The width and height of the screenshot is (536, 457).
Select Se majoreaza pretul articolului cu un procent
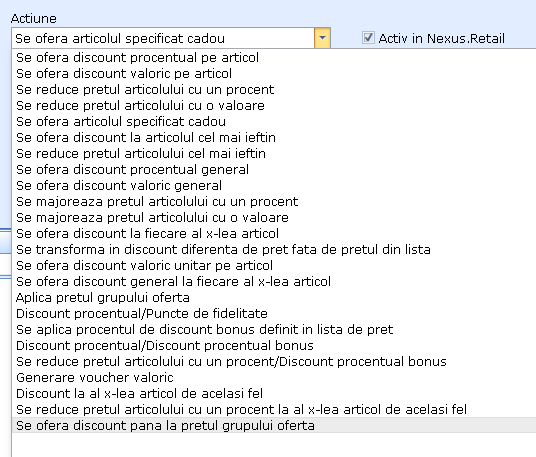274,202
